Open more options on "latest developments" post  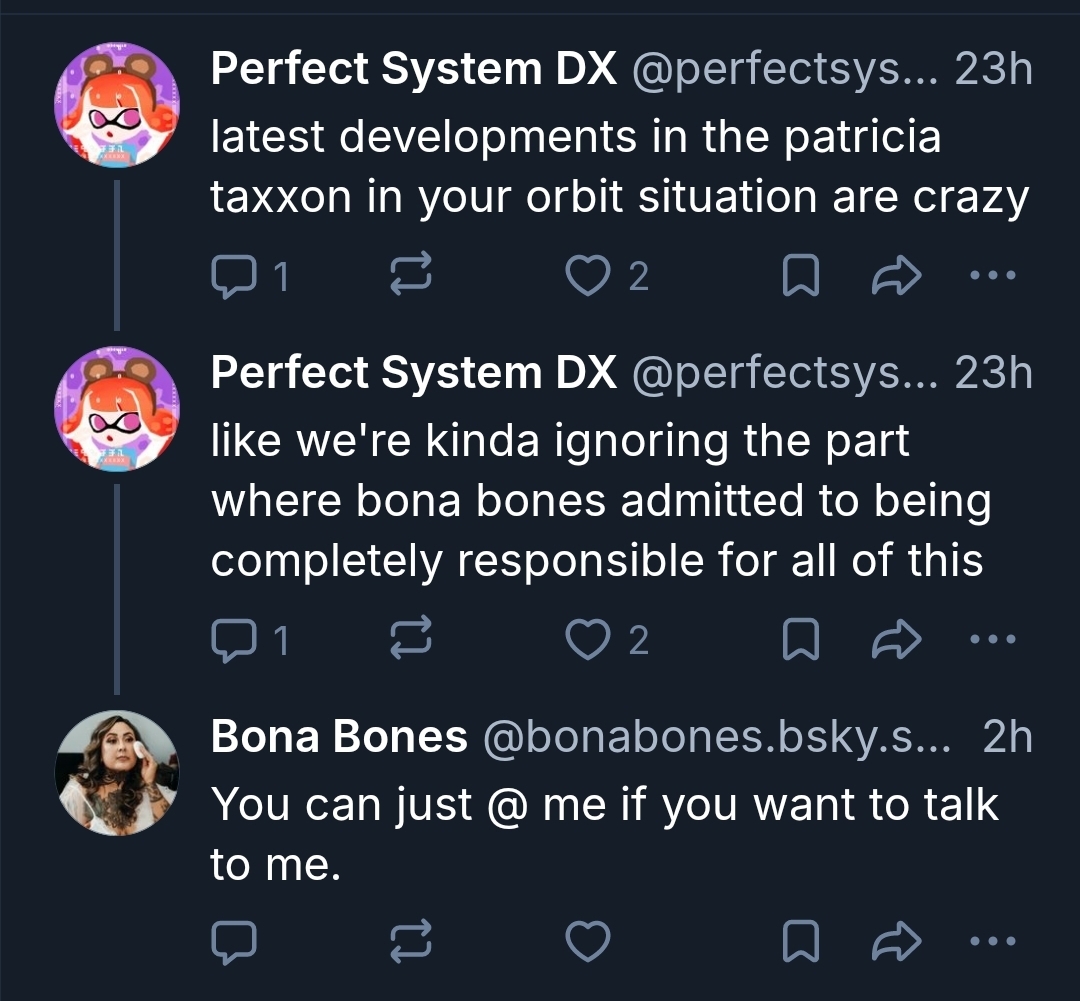994,276
